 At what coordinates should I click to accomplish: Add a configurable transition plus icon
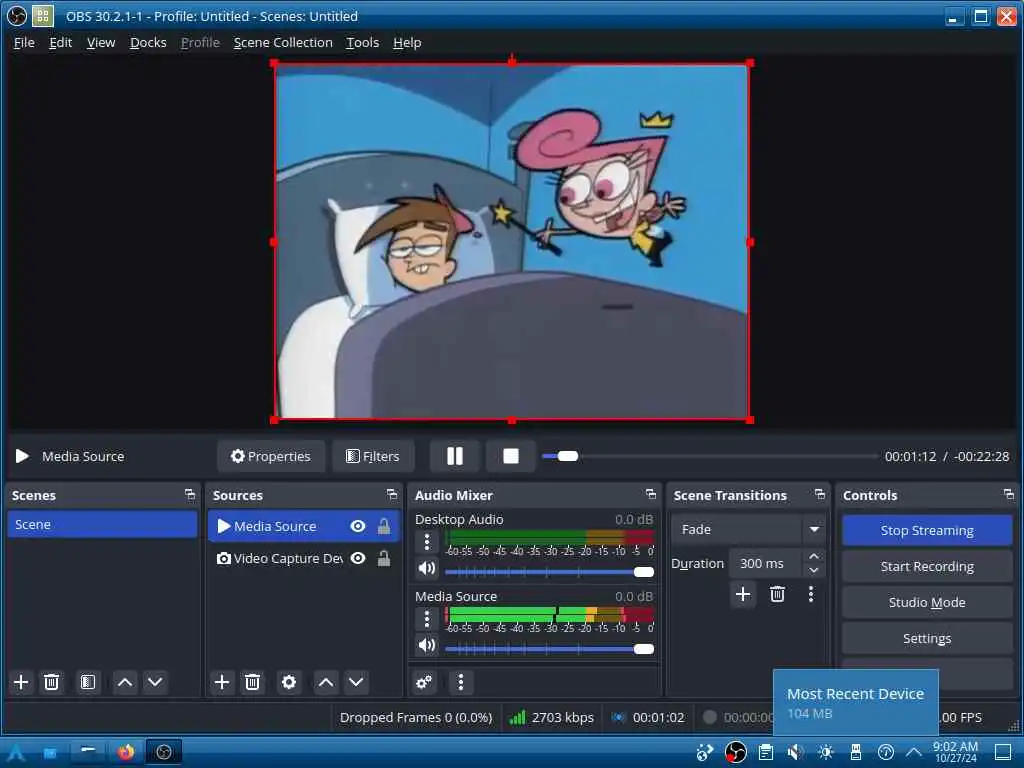(743, 594)
